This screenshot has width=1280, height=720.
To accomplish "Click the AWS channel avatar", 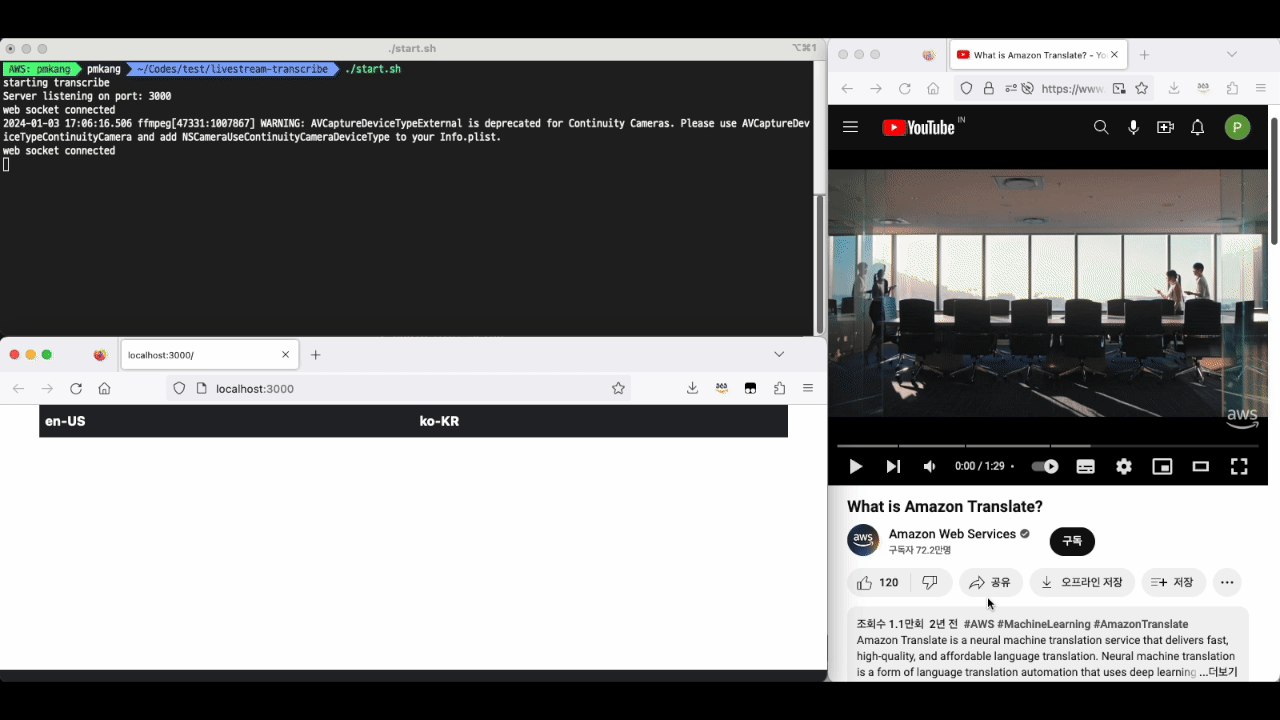I will (x=863, y=540).
